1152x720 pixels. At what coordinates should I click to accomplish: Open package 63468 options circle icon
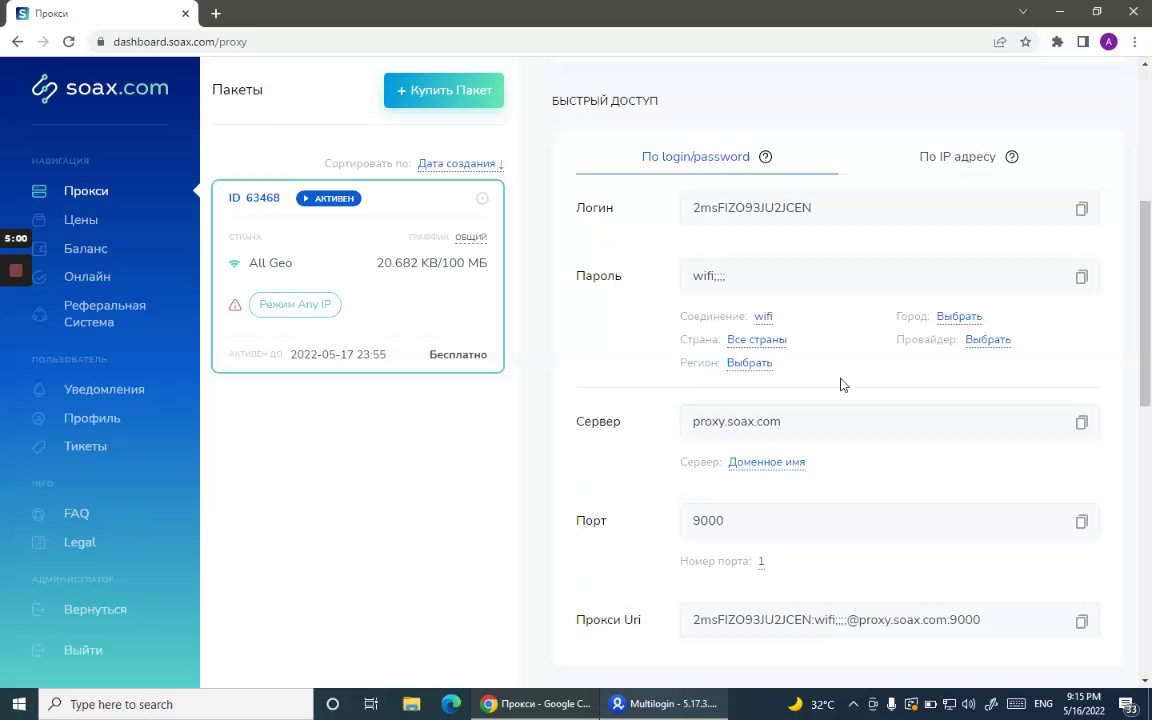pos(482,198)
